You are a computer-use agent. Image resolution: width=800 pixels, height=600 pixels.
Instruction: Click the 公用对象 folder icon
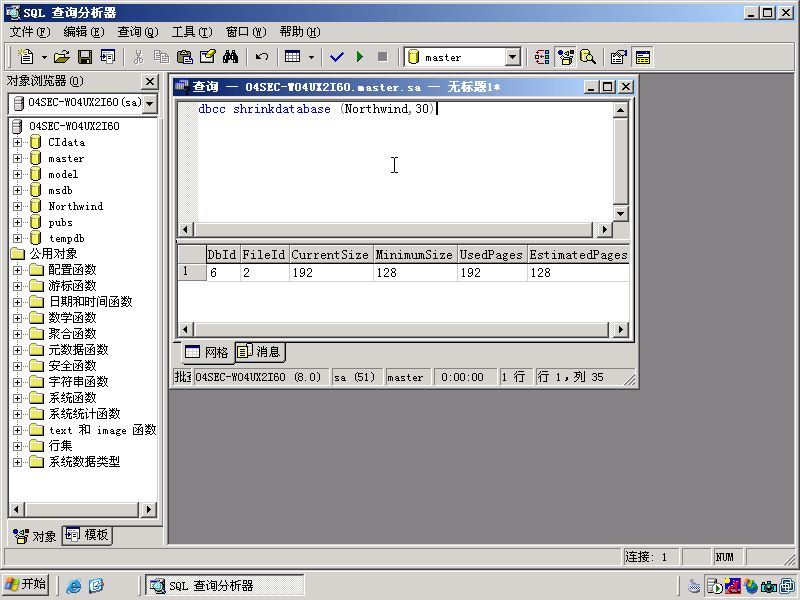click(x=17, y=254)
